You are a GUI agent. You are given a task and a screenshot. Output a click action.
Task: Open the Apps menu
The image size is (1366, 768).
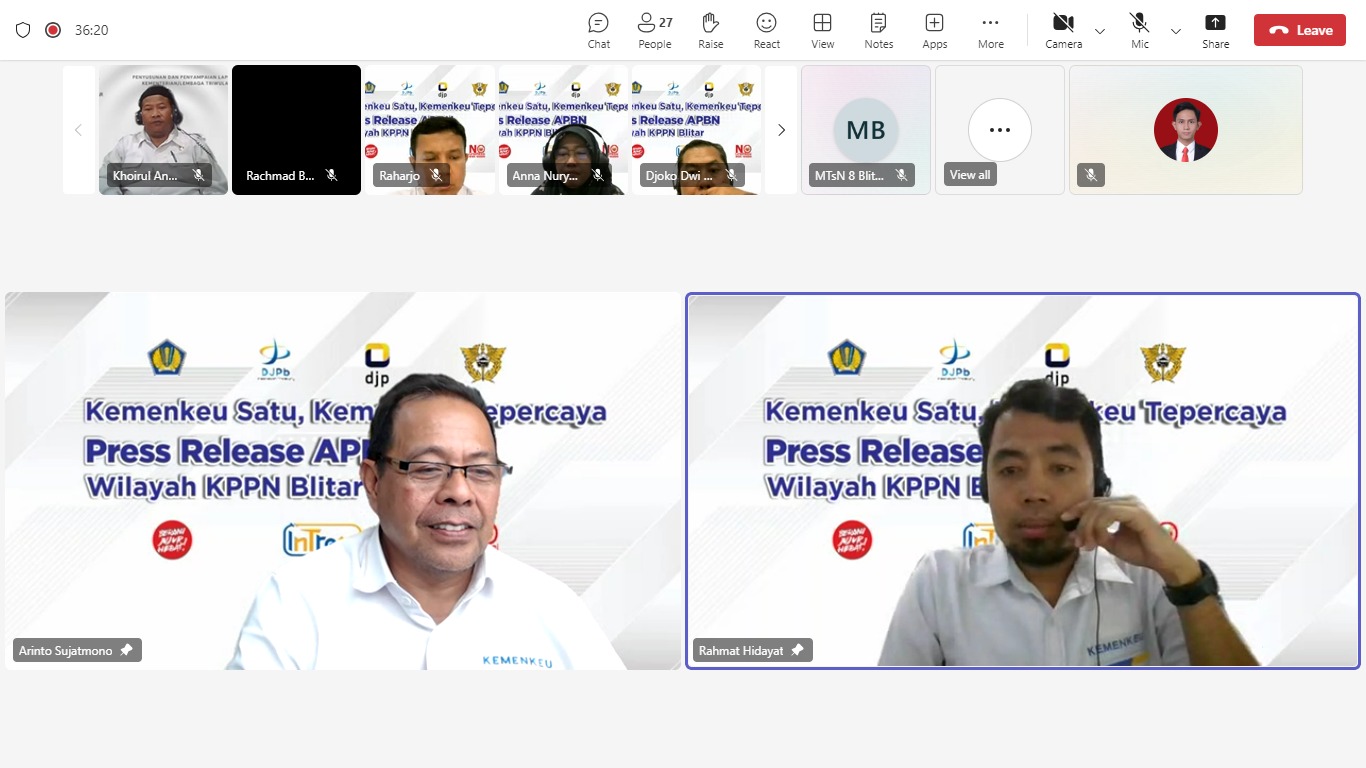tap(934, 30)
